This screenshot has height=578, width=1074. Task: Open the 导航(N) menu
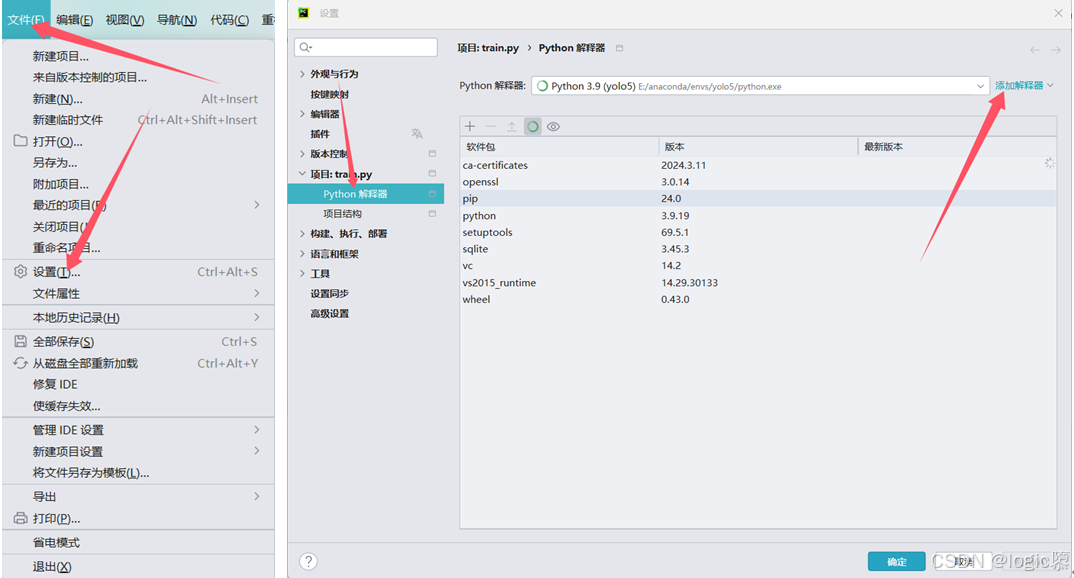[x=177, y=20]
